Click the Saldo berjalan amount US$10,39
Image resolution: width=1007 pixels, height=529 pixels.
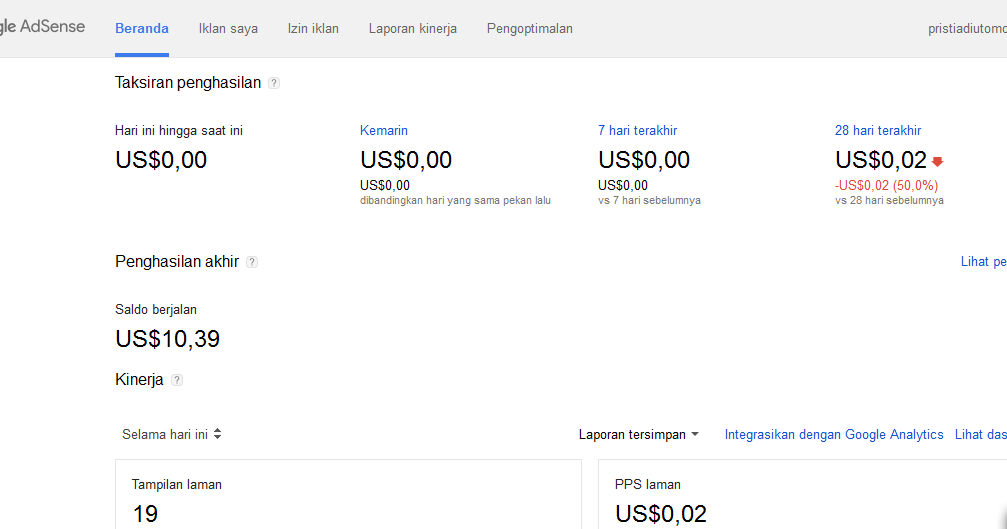(x=168, y=339)
